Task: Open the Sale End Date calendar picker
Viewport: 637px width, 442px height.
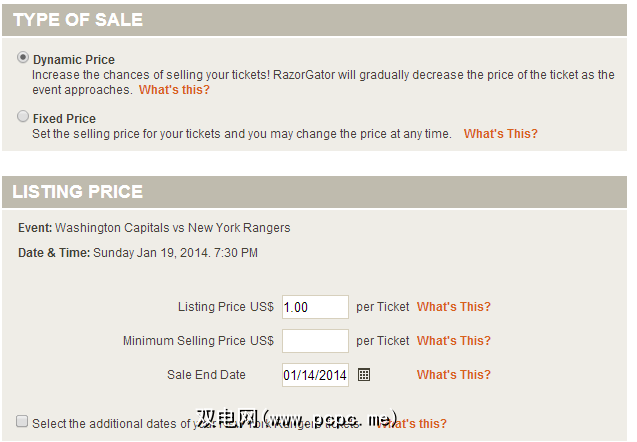Action: pyautogui.click(x=364, y=375)
